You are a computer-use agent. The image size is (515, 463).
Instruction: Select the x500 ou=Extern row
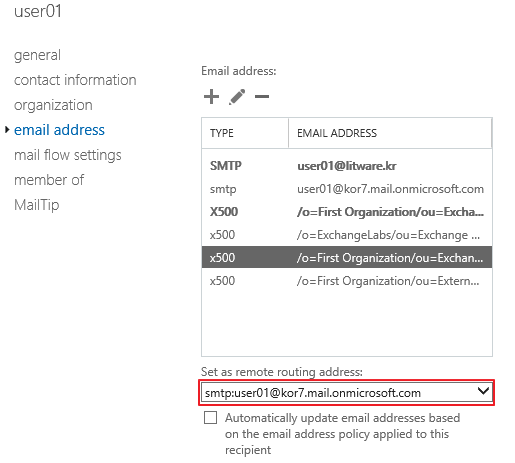click(x=347, y=281)
